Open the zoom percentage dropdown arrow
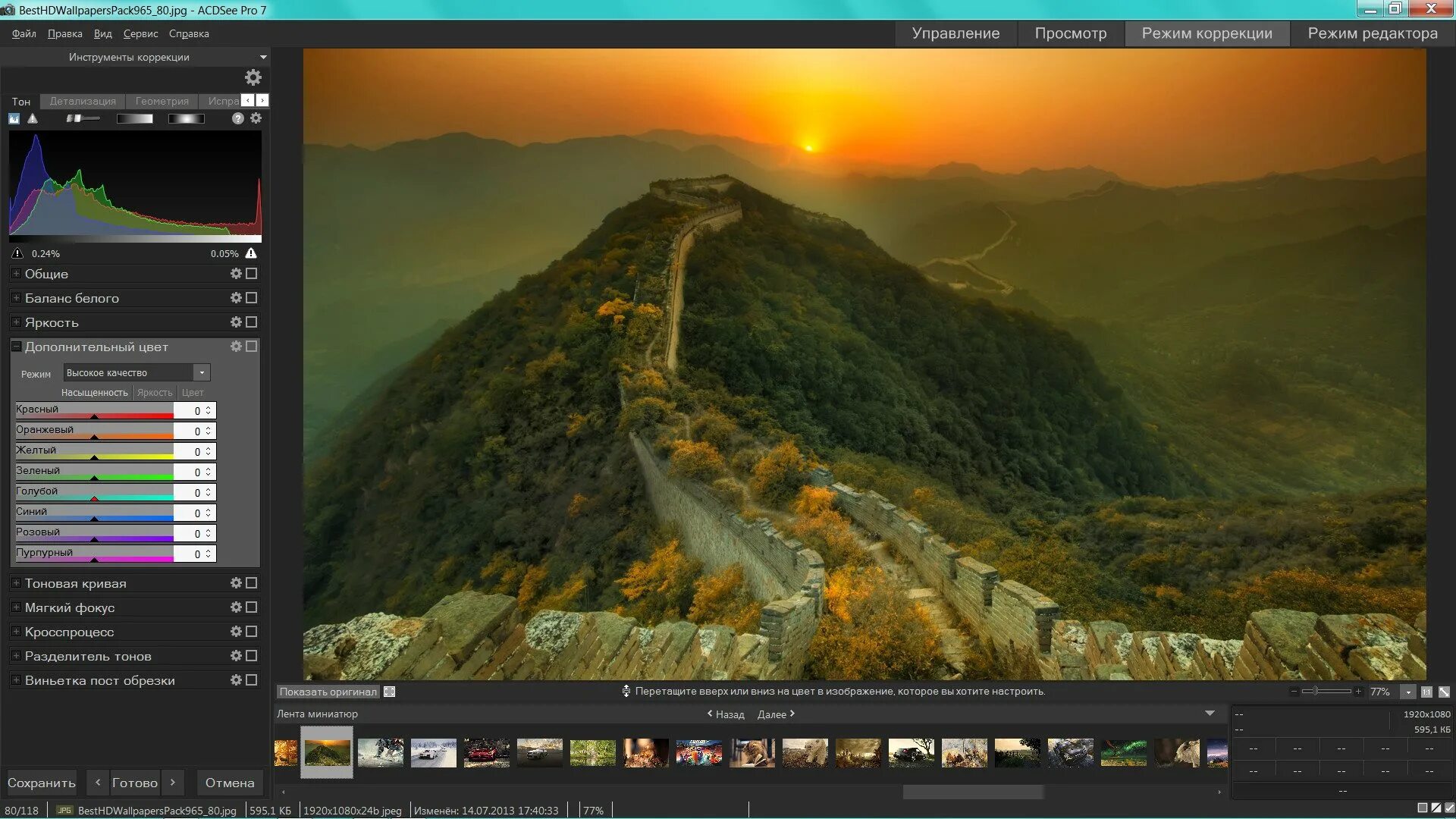This screenshot has width=1456, height=819. (1408, 692)
